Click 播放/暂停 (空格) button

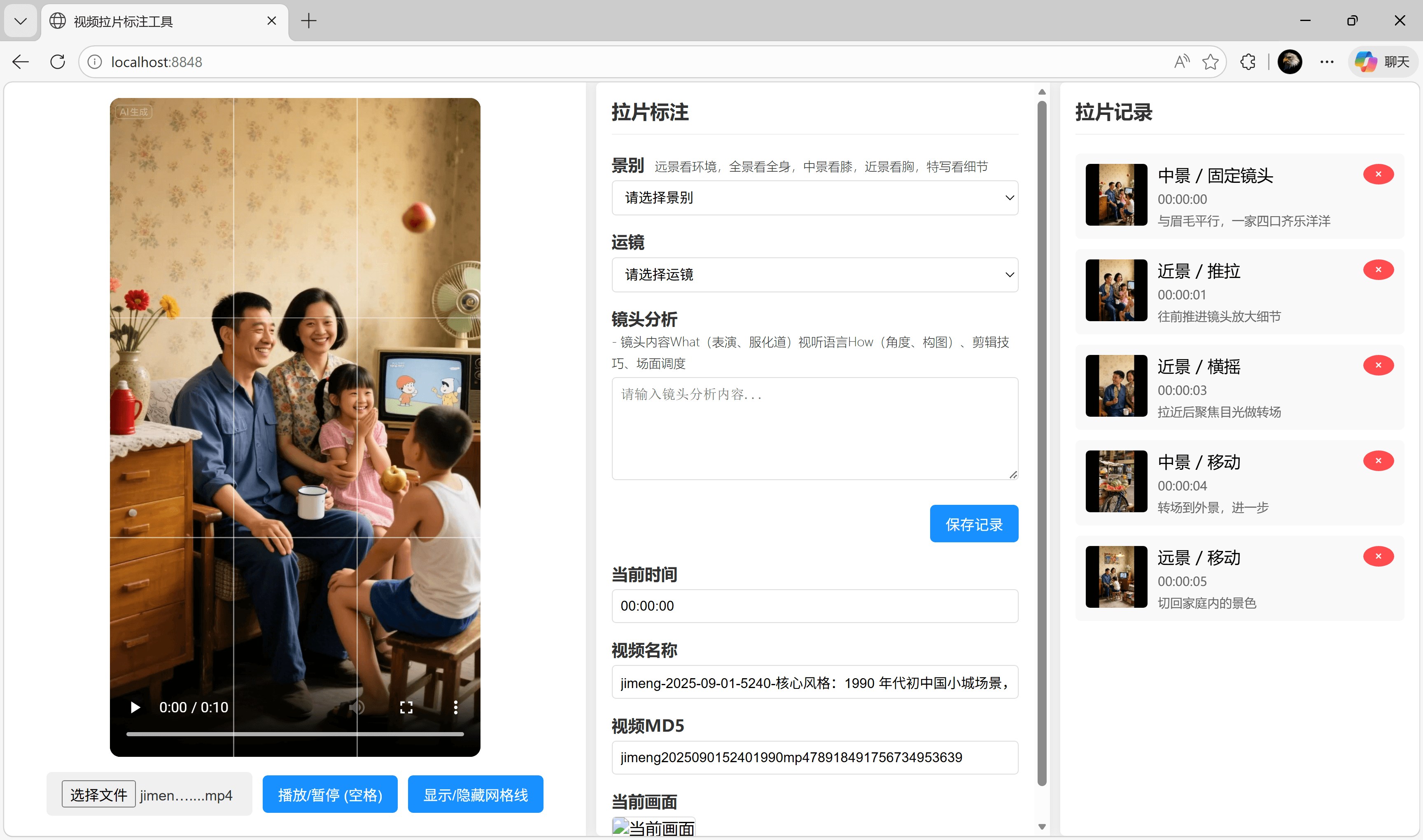point(330,795)
